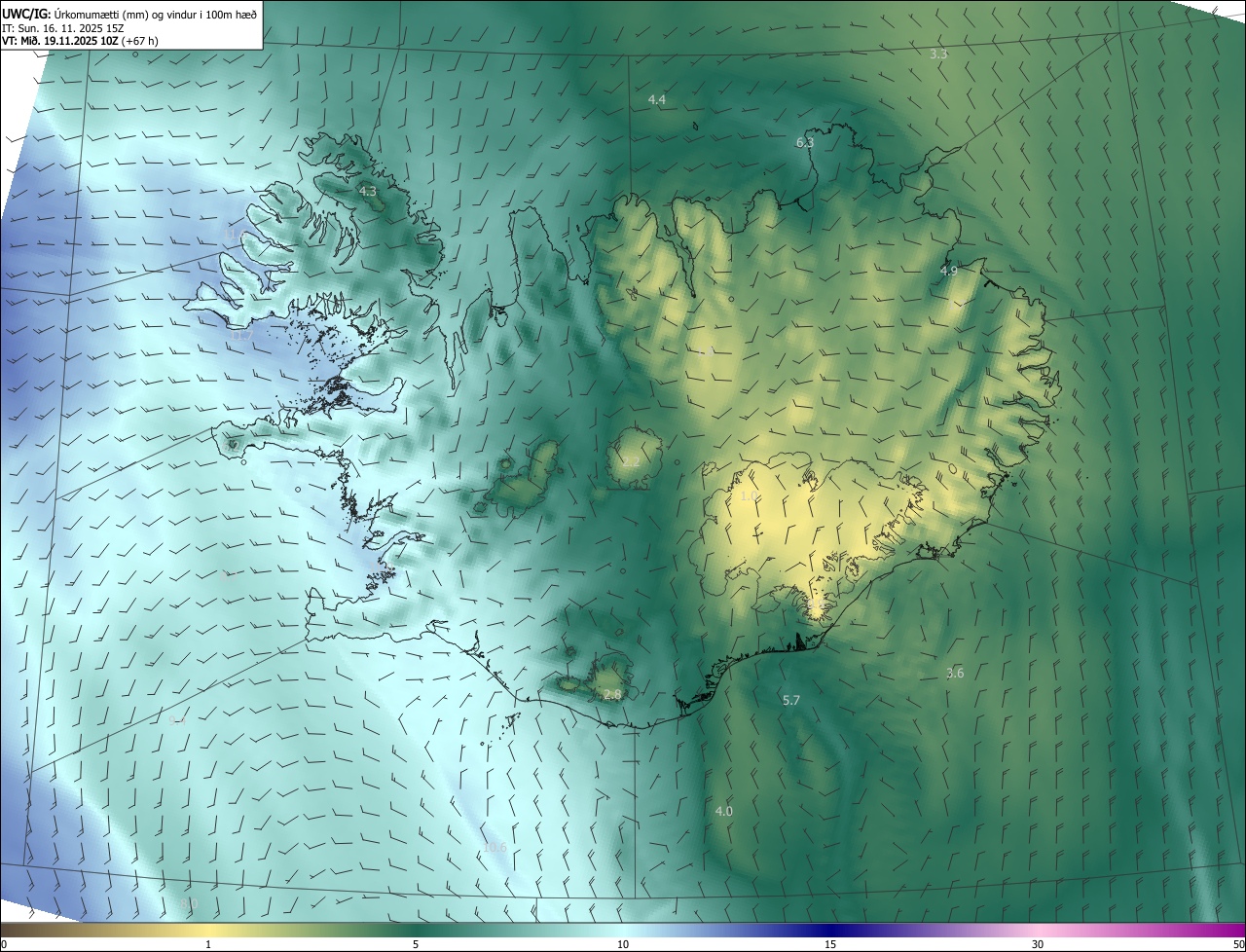Click the 4.4 precipitation value label
This screenshot has width=1246, height=952.
pyautogui.click(x=657, y=100)
